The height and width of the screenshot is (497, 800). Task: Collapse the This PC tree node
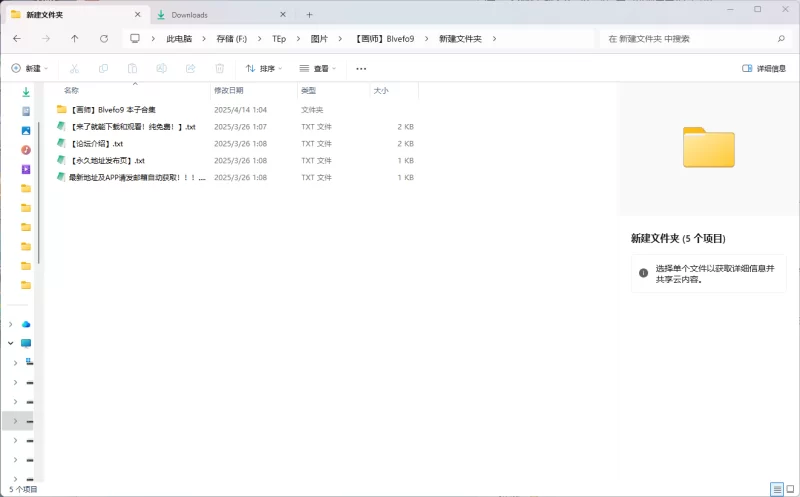(11, 343)
